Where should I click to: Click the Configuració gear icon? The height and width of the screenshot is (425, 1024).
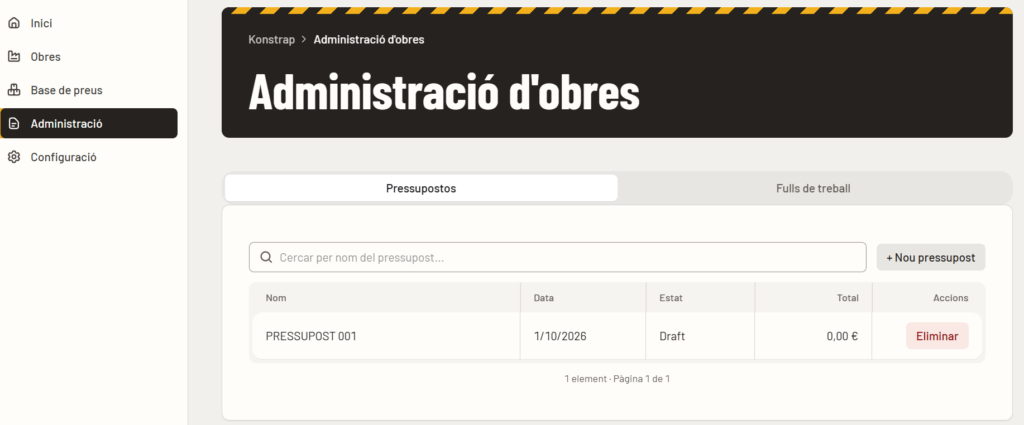(14, 157)
